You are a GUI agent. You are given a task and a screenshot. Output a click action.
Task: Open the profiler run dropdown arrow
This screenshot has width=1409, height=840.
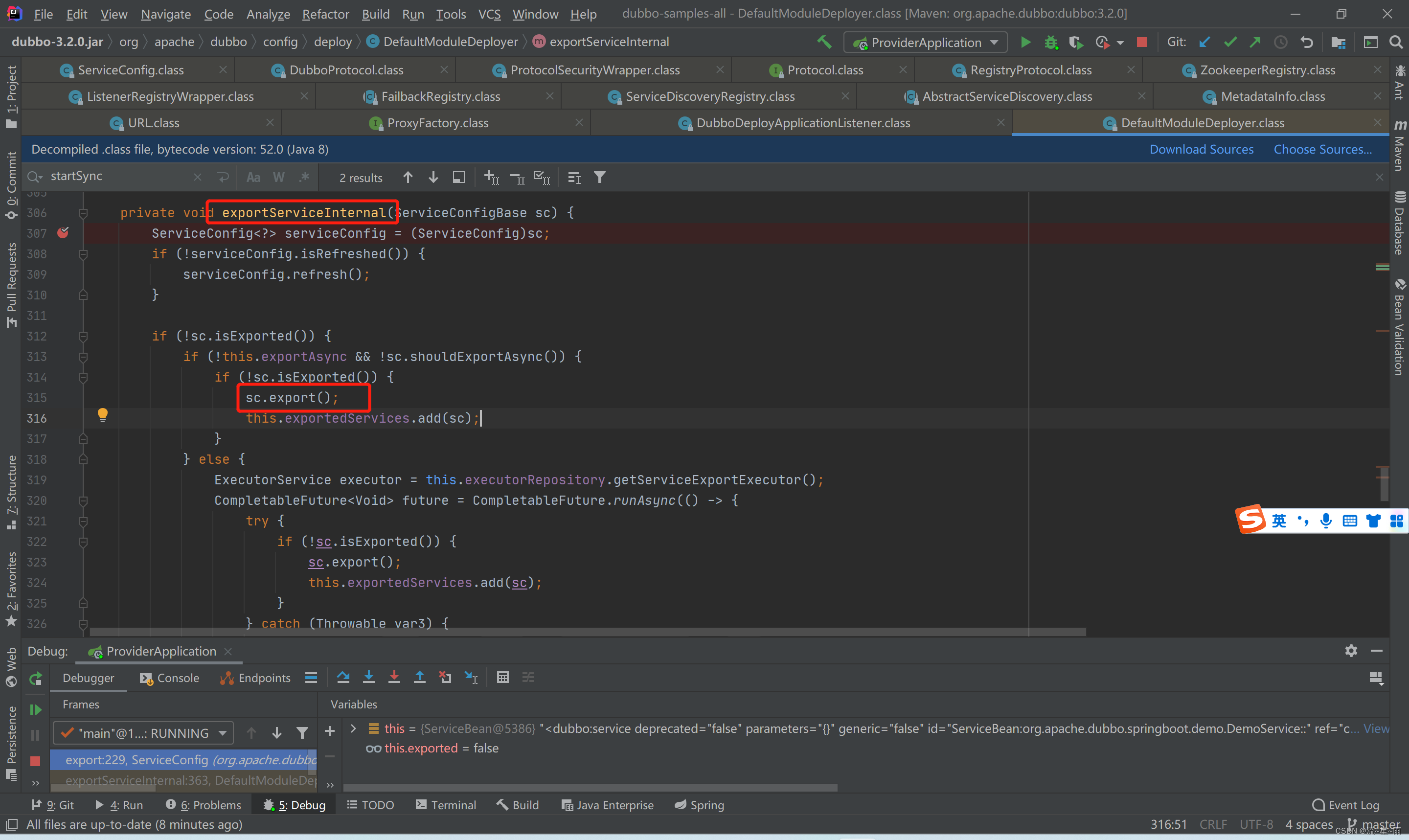pyautogui.click(x=1120, y=43)
